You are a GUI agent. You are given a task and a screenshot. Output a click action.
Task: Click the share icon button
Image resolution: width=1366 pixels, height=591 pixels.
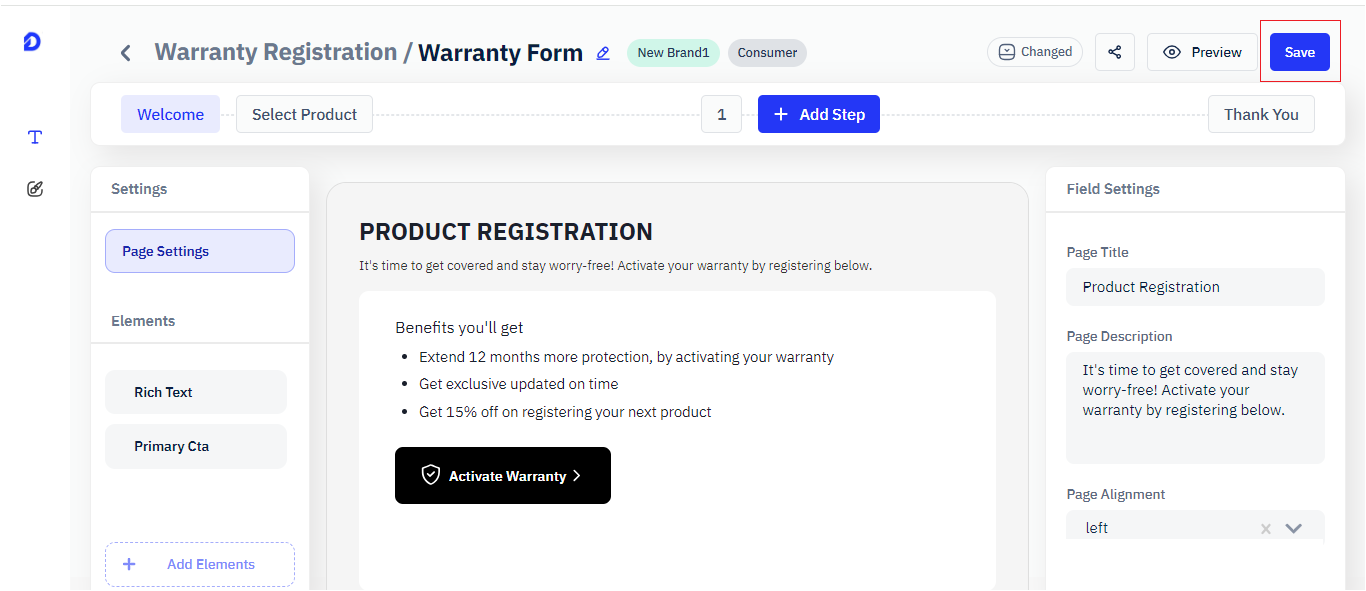(x=1115, y=52)
